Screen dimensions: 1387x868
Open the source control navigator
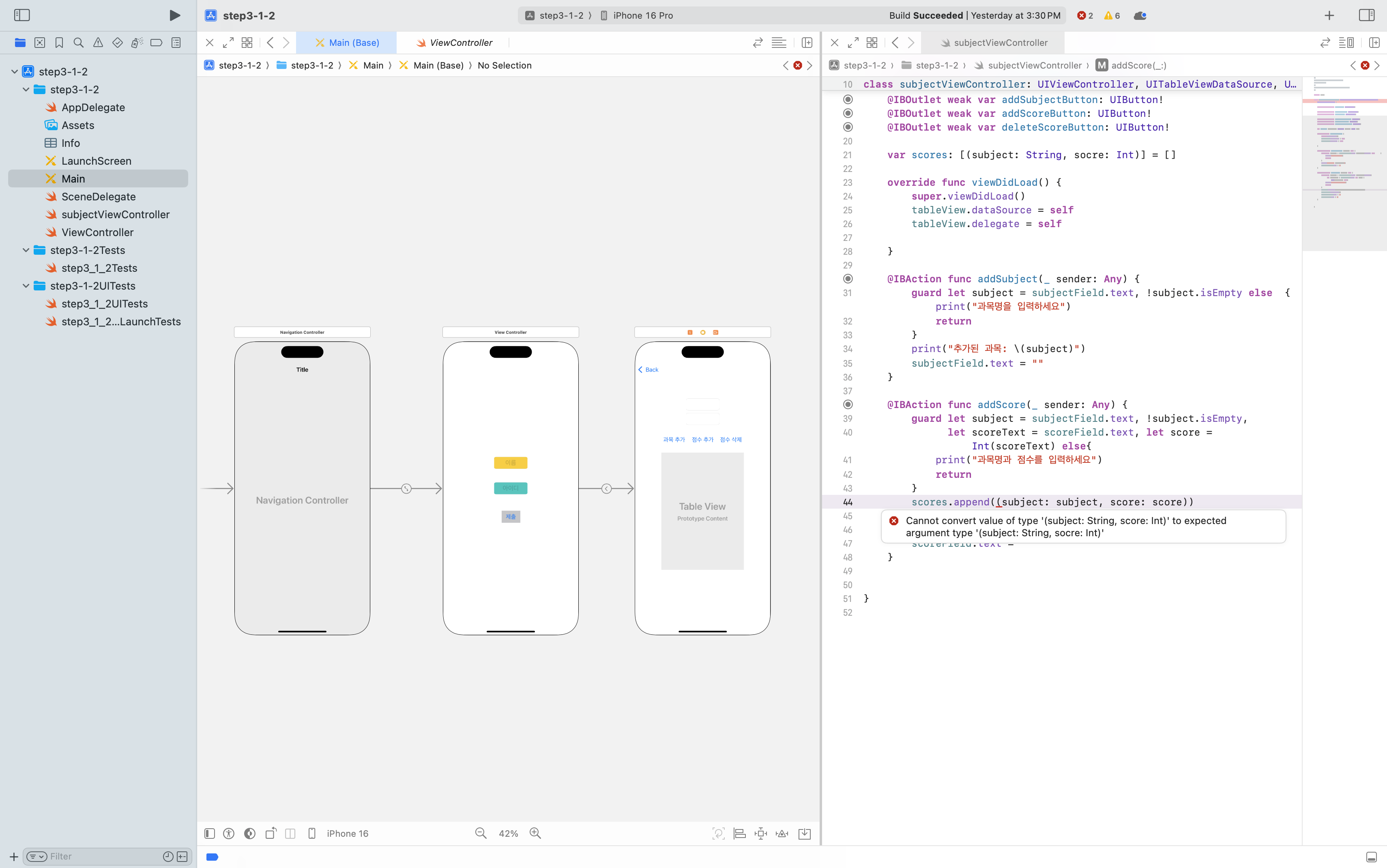coord(40,43)
